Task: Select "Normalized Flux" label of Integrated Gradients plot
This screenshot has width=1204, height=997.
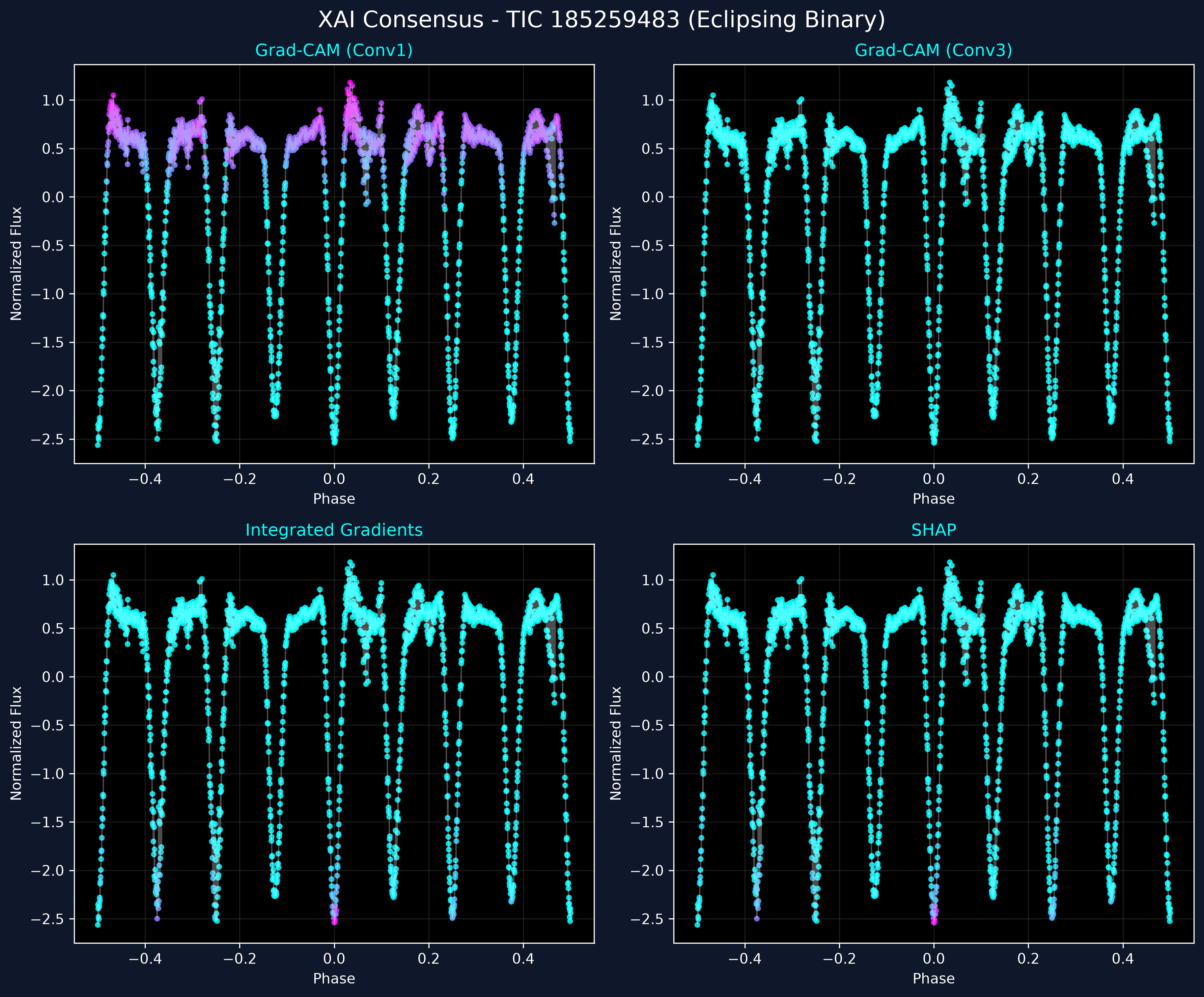Action: (16, 744)
